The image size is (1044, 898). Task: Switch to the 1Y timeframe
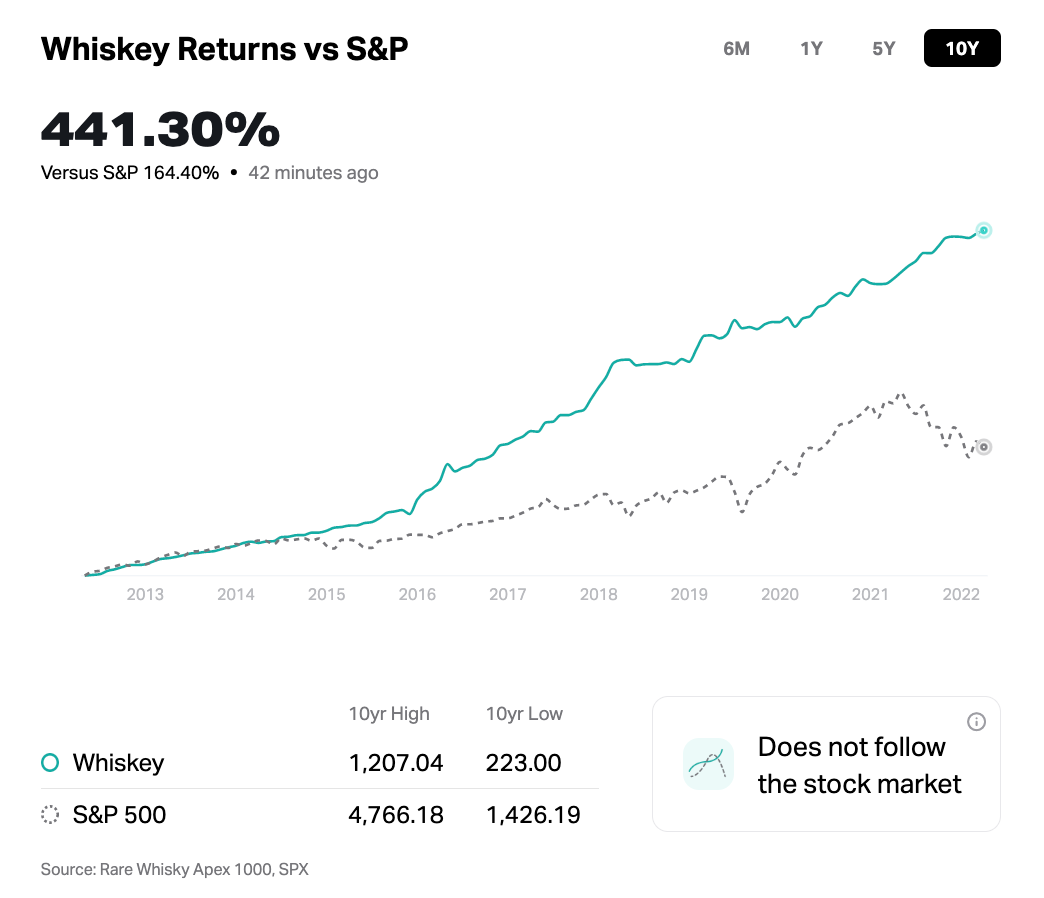click(x=811, y=47)
